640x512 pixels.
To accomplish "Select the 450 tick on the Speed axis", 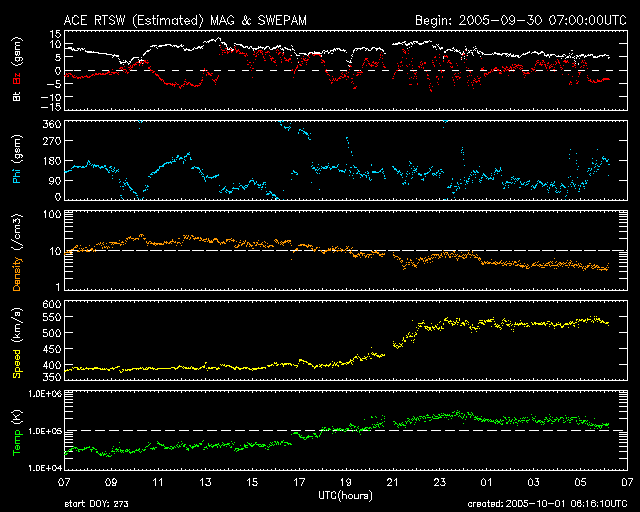I will coord(52,349).
